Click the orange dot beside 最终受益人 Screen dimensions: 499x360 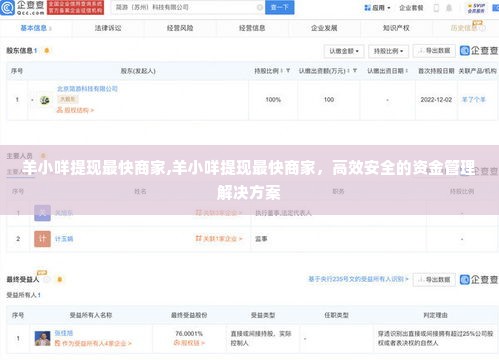coord(60,279)
